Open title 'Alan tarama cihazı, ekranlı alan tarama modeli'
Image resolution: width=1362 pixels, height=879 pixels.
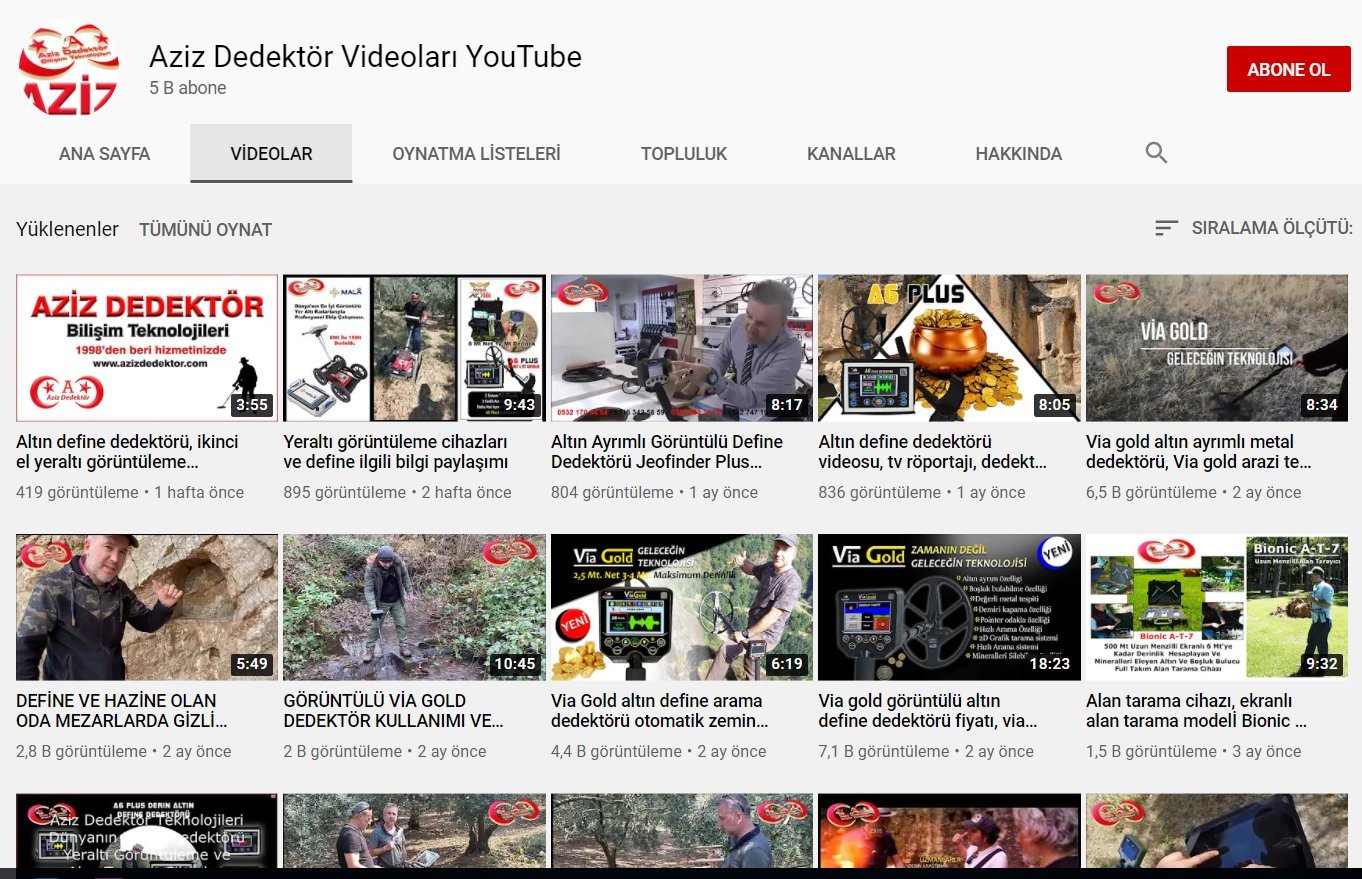(x=1196, y=711)
